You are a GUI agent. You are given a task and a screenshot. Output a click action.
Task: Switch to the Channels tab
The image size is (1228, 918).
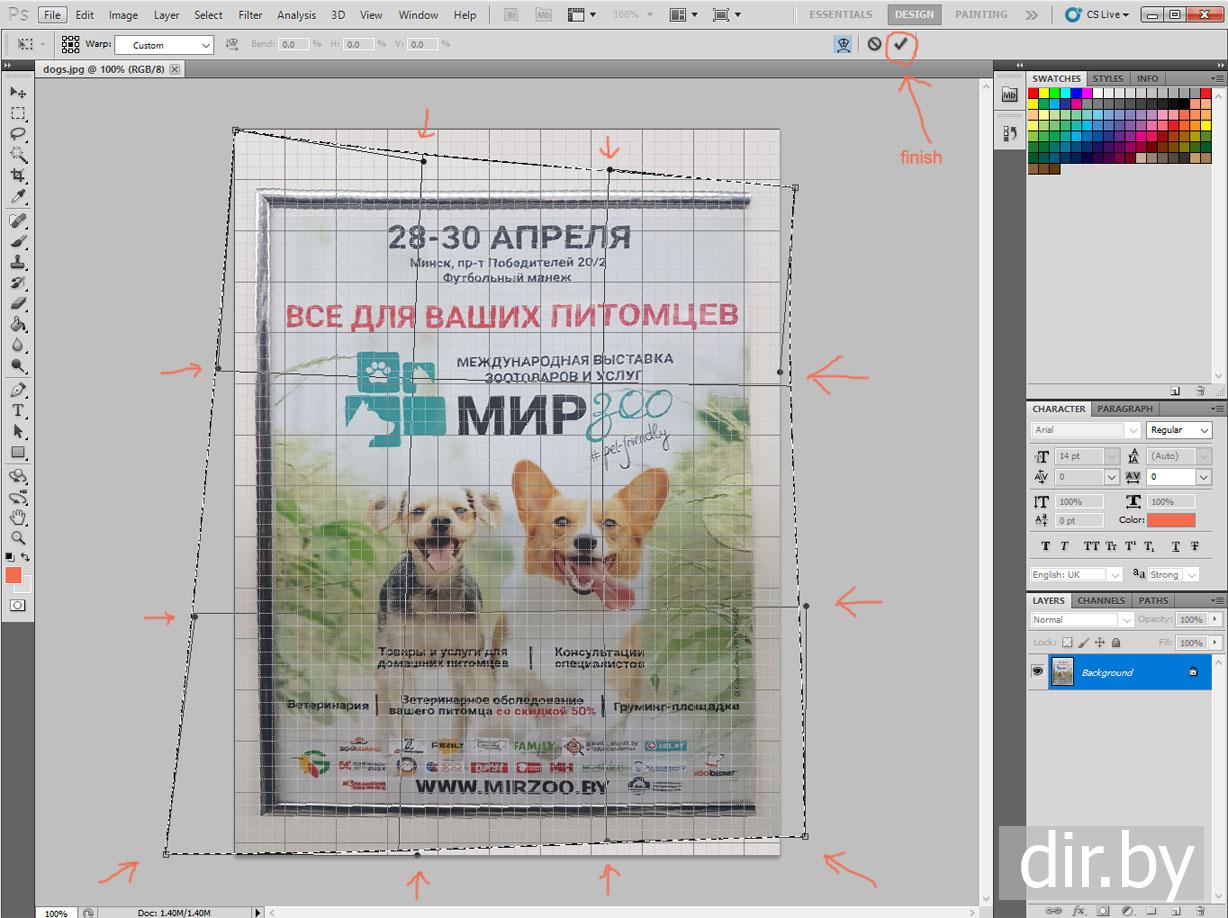pos(1100,601)
